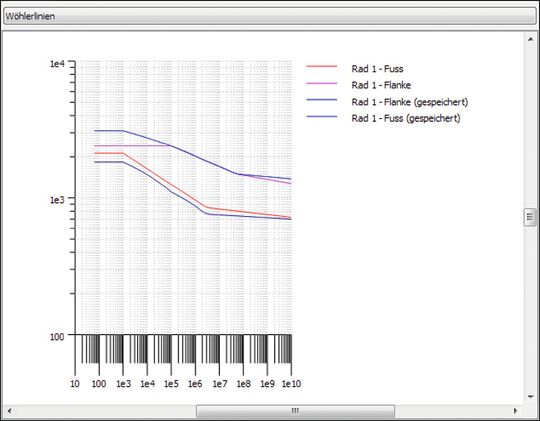Click the horizontal scrollbar right arrow
The image size is (540, 421).
pos(516,411)
